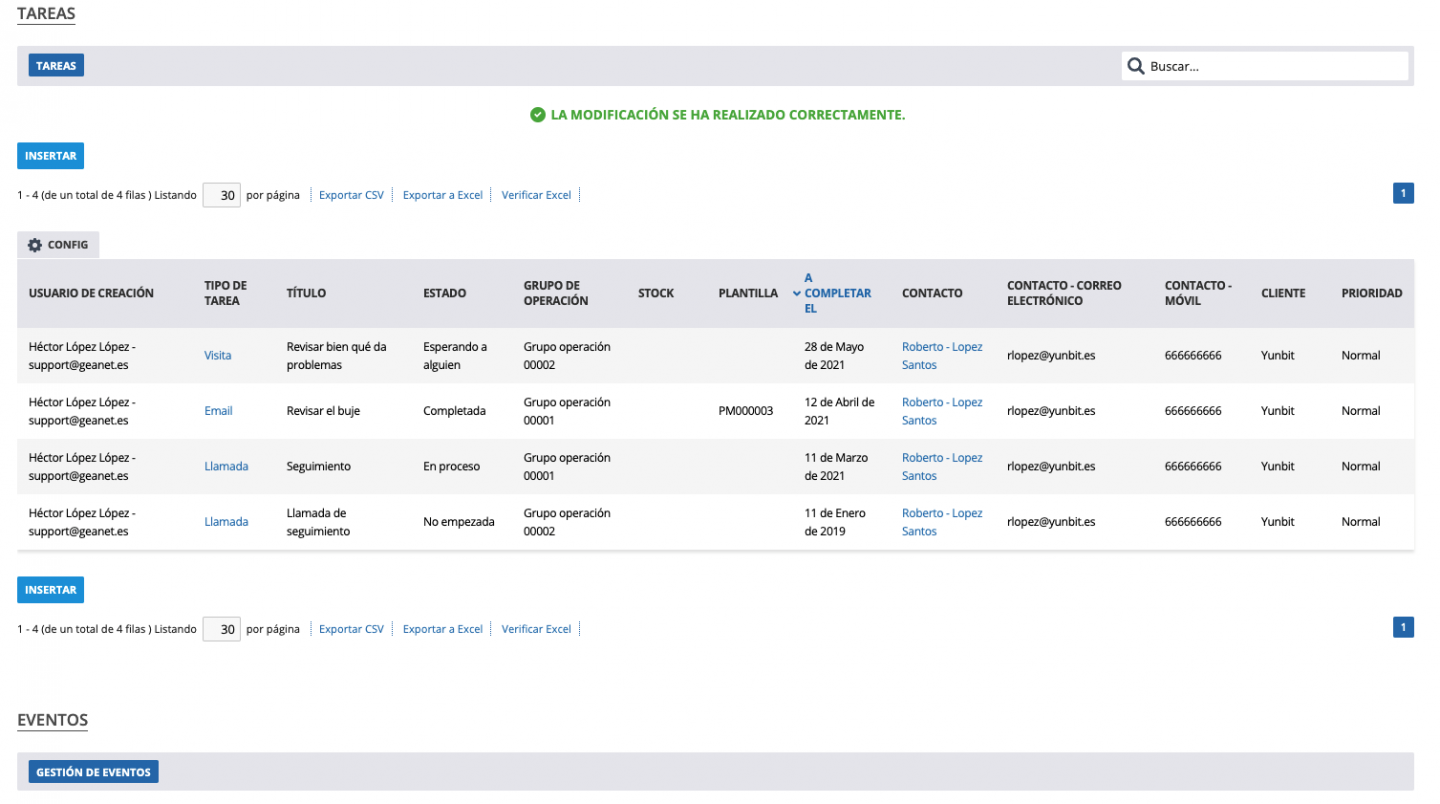The image size is (1440, 804).
Task: Click the CONFIG gear icon
Action: click(x=35, y=245)
